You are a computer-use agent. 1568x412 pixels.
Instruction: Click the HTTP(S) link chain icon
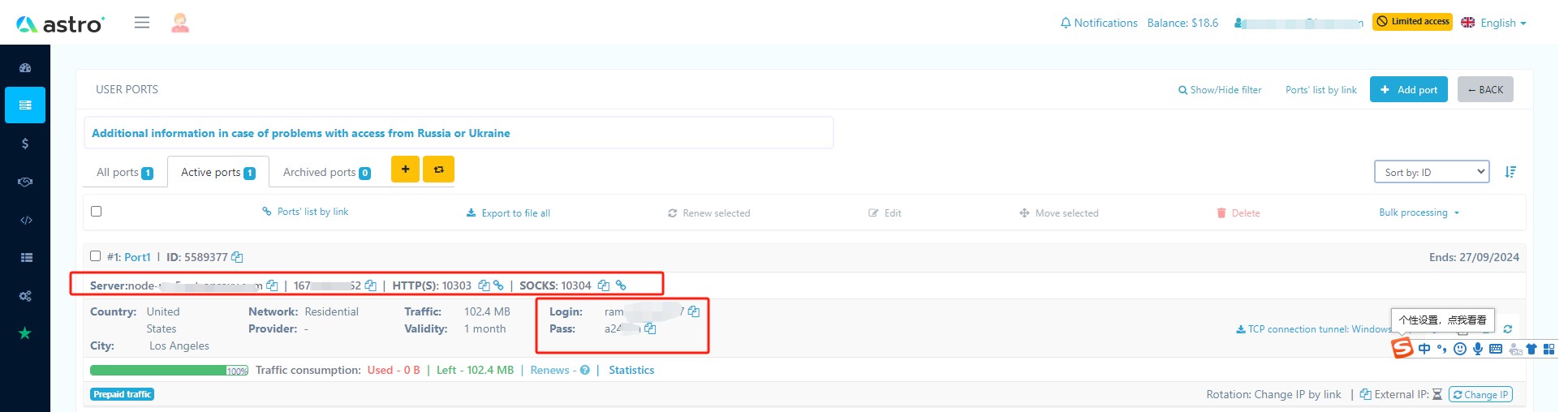click(x=498, y=285)
